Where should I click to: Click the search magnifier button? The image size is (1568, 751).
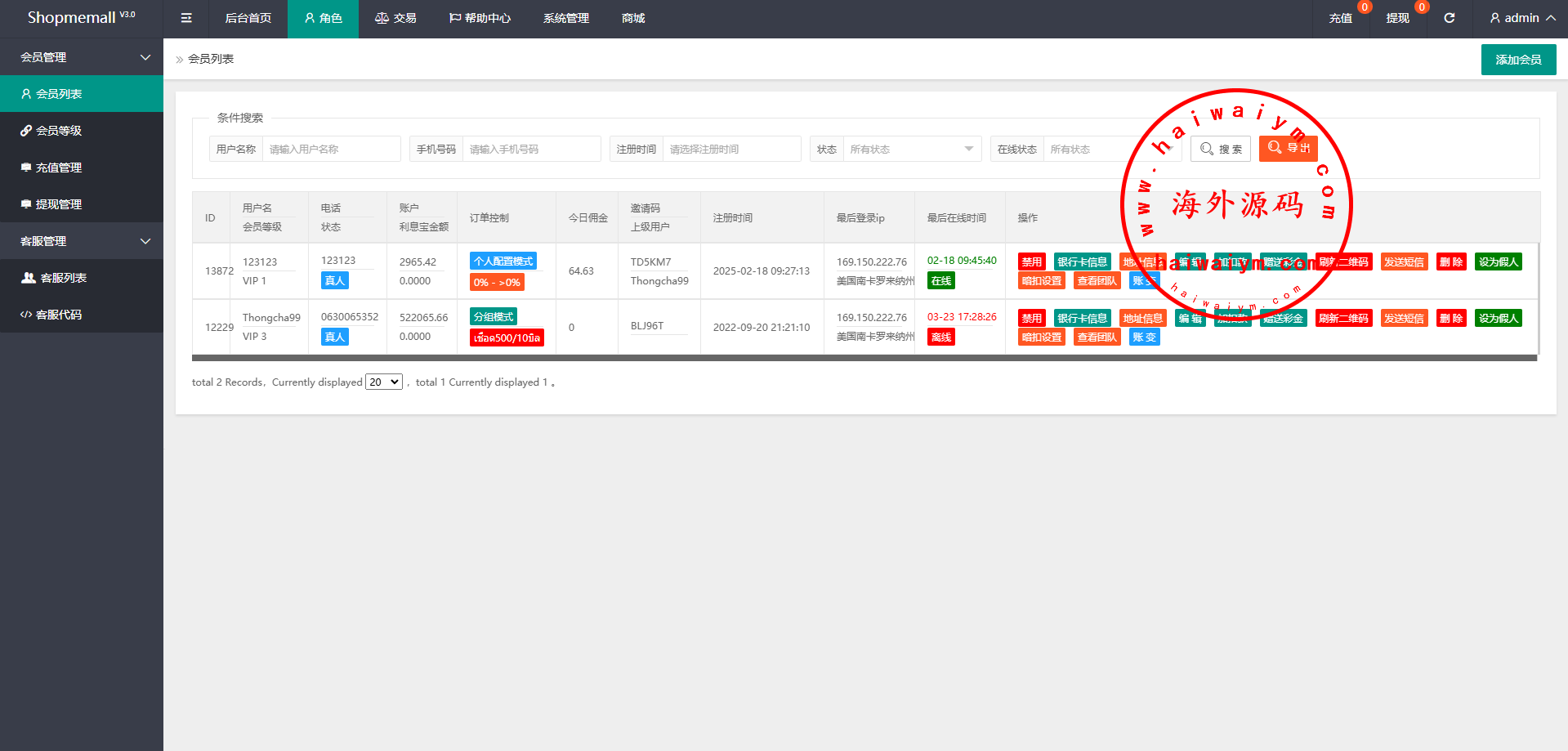[1221, 149]
